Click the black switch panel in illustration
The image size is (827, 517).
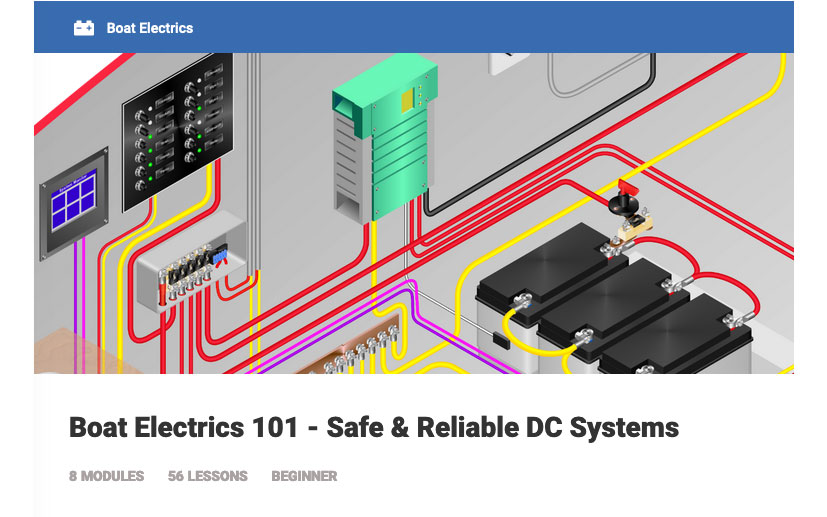tap(178, 118)
